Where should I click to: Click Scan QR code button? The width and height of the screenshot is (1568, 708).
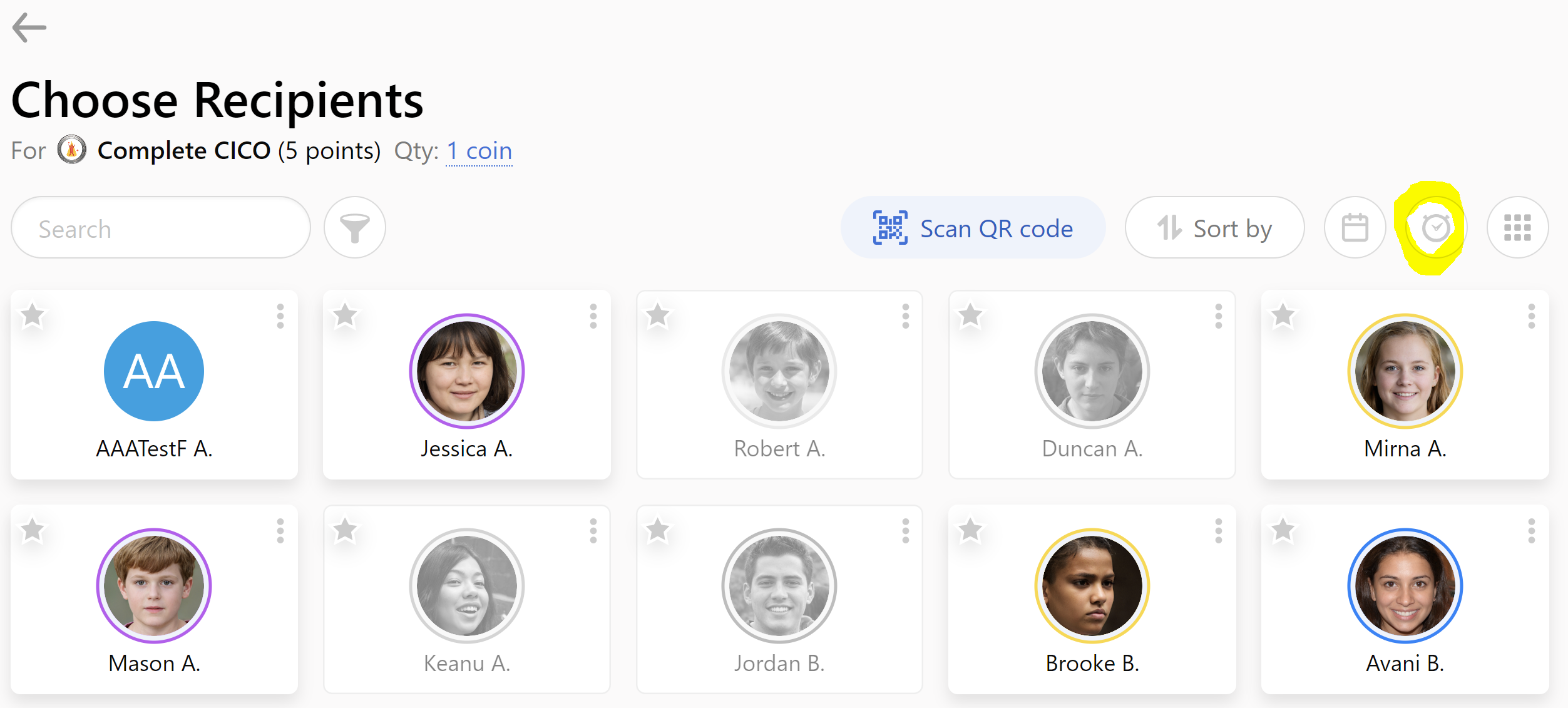click(973, 227)
